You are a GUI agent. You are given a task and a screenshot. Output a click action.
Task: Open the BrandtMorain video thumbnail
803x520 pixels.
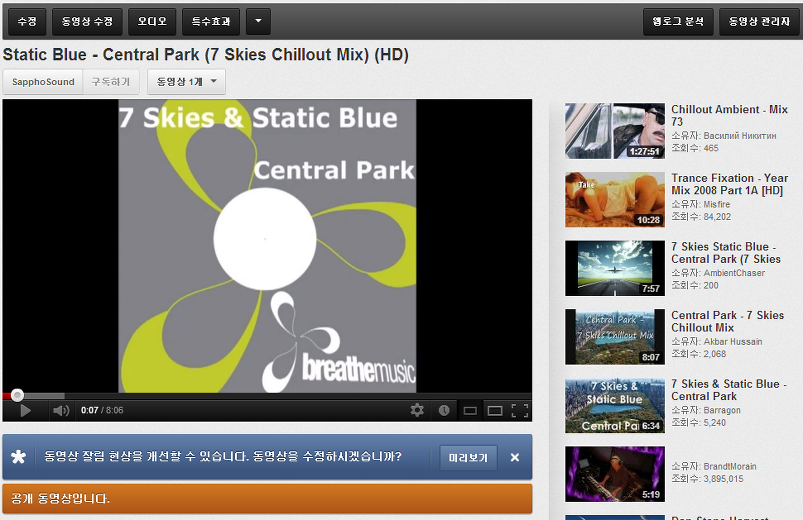click(x=615, y=474)
